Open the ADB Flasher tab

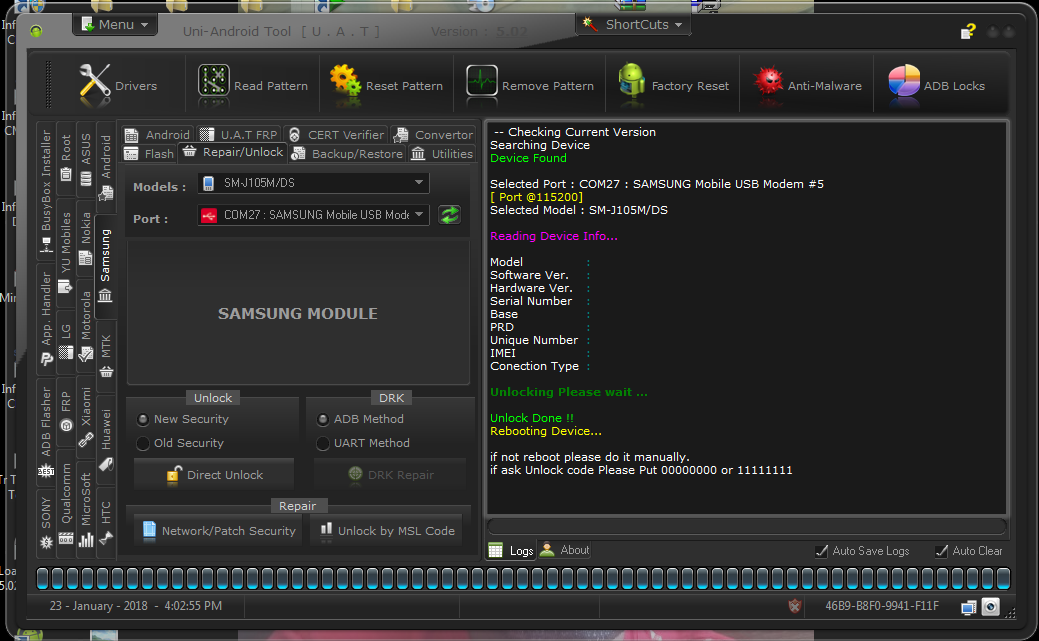(x=46, y=432)
